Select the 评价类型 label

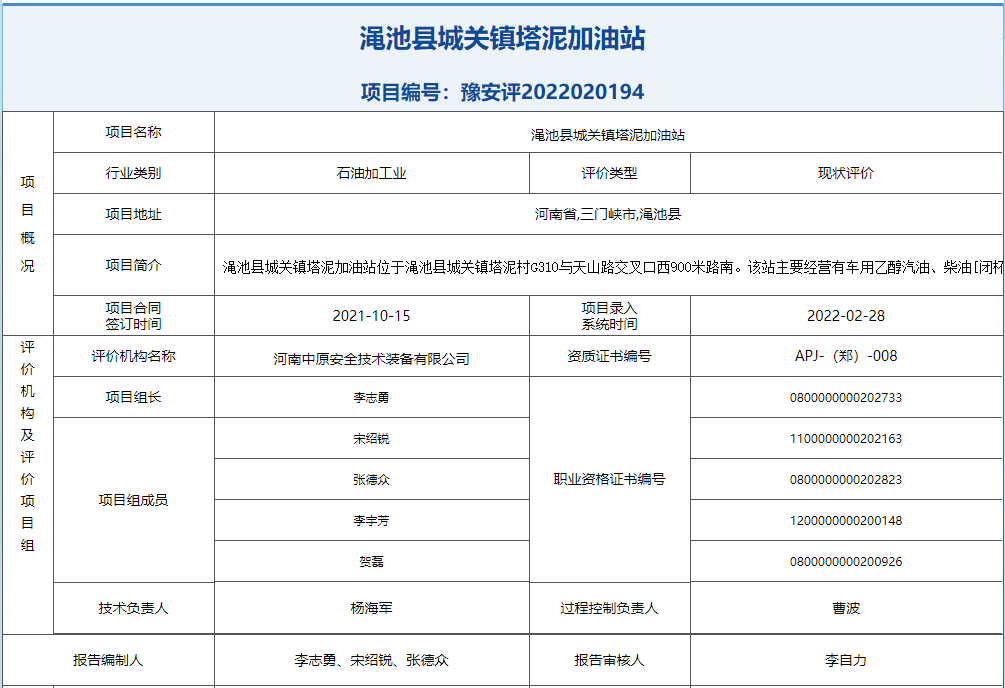click(x=609, y=173)
